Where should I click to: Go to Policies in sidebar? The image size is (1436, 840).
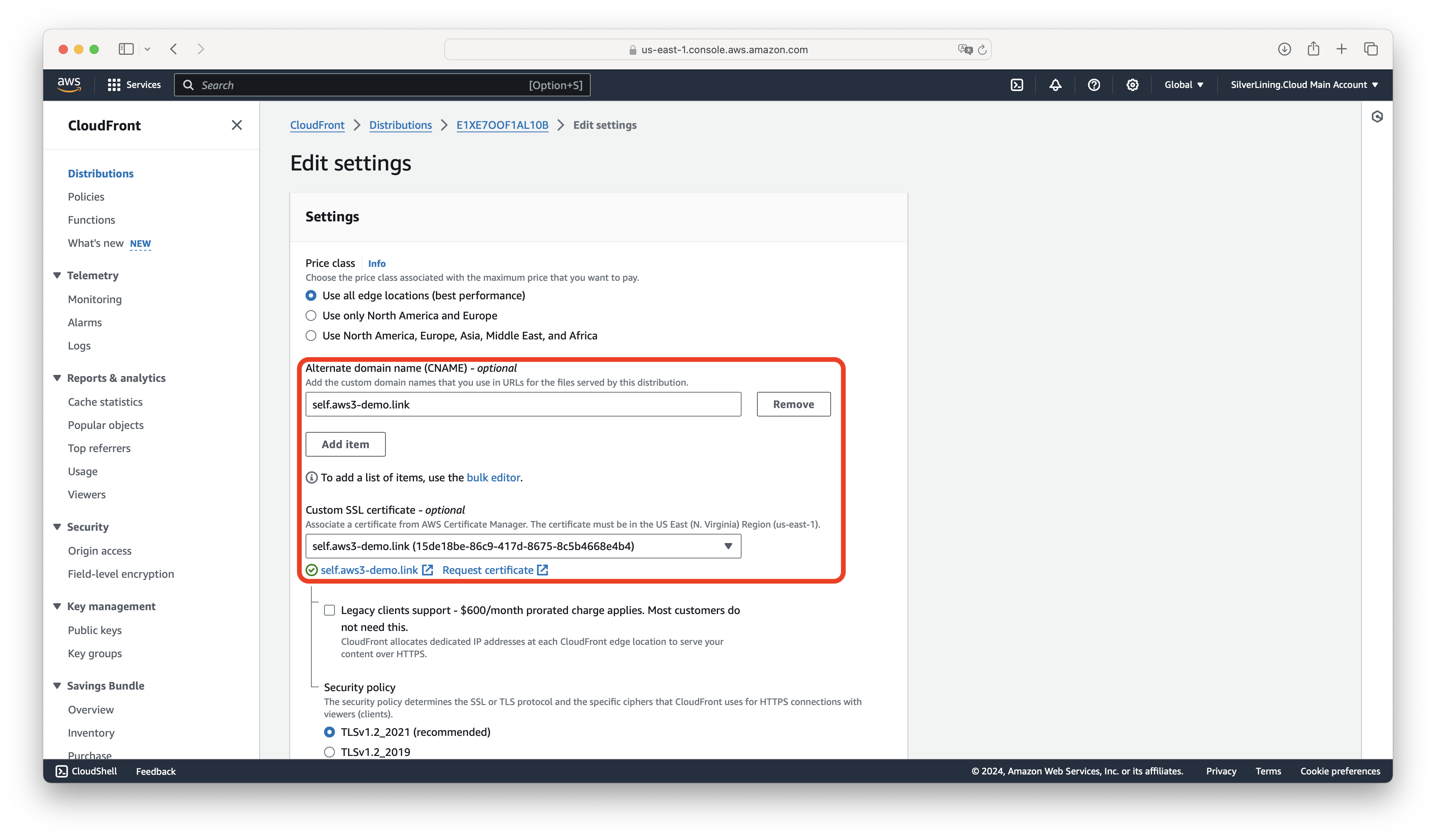coord(86,196)
